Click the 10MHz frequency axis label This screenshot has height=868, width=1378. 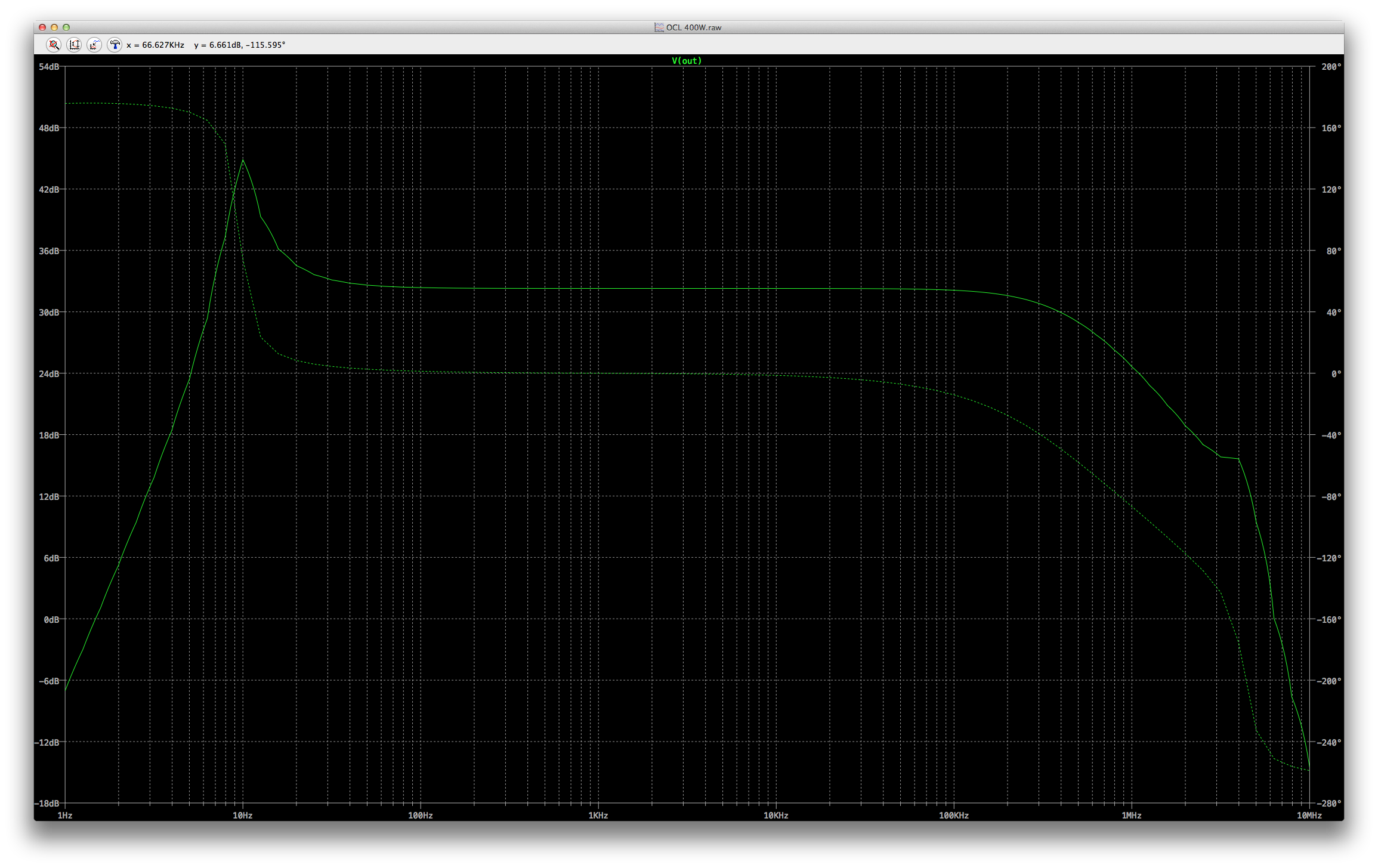[x=1309, y=816]
